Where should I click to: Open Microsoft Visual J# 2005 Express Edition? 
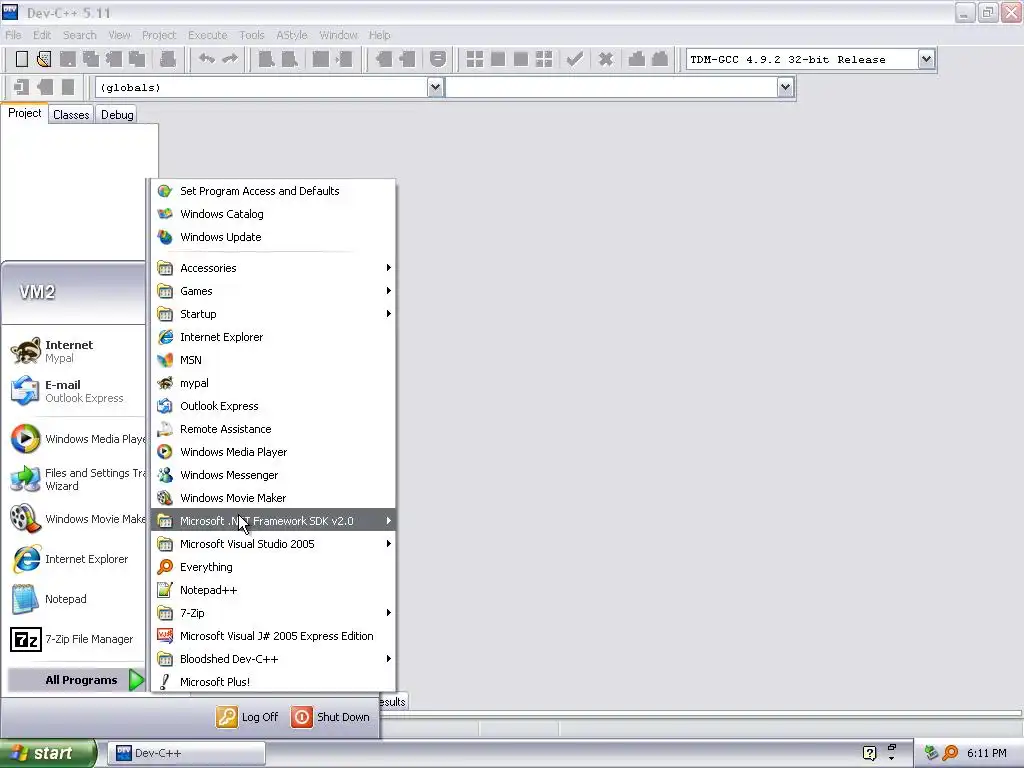point(273,636)
